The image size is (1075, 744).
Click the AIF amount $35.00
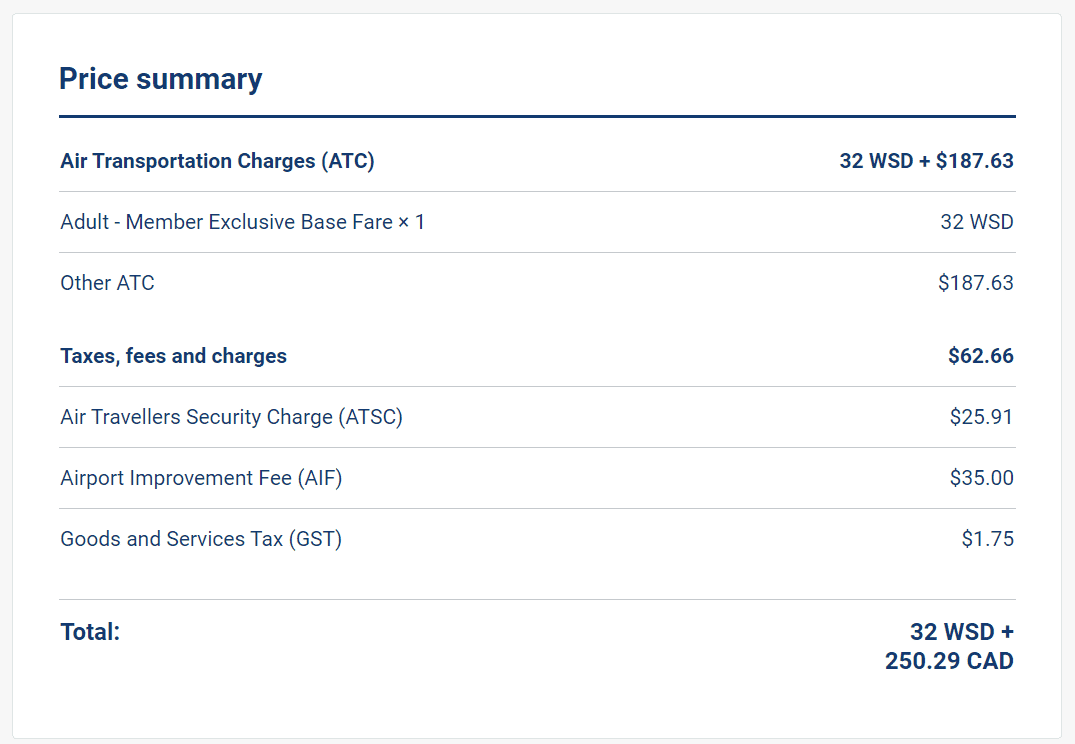pyautogui.click(x=981, y=478)
